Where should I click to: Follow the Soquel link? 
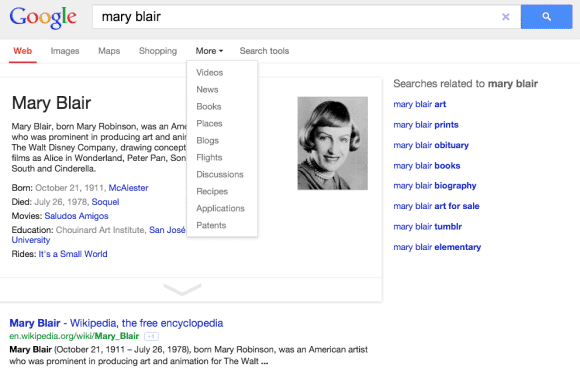click(x=105, y=202)
